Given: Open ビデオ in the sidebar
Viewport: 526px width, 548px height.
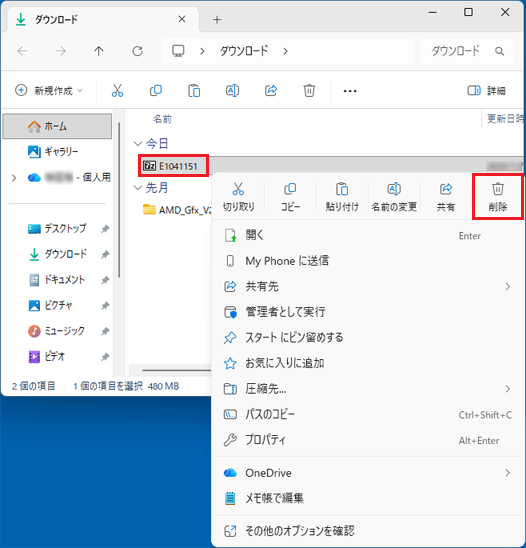Looking at the screenshot, I should coord(57,356).
